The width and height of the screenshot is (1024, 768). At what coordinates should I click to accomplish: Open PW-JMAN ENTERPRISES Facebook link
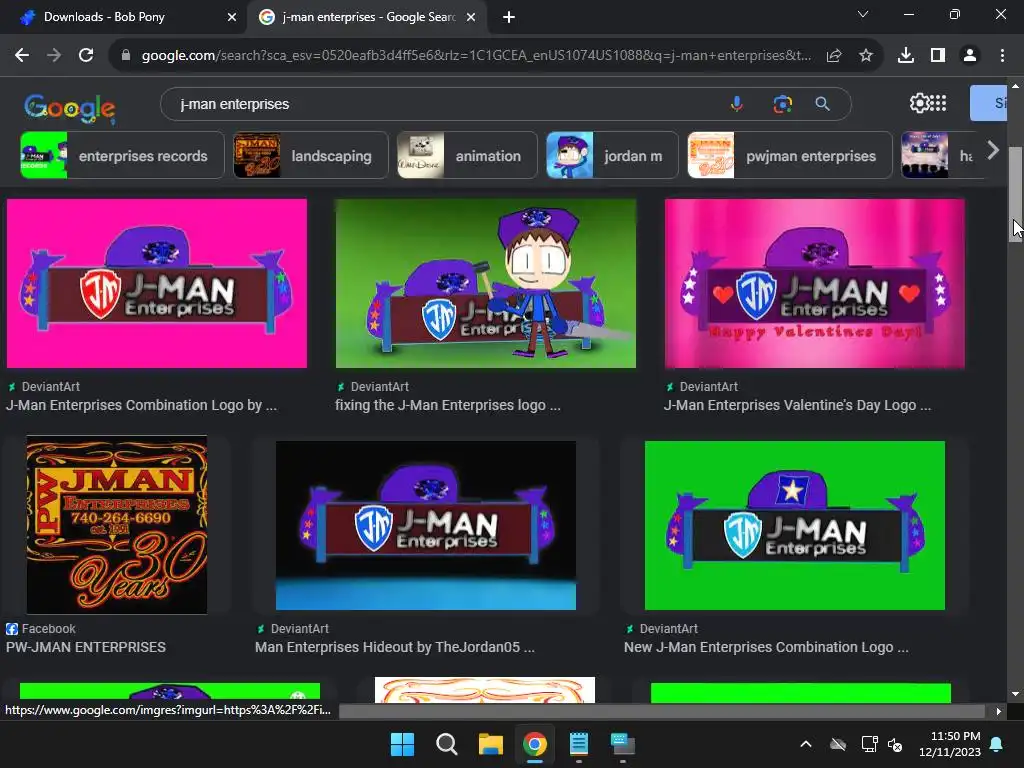[86, 647]
